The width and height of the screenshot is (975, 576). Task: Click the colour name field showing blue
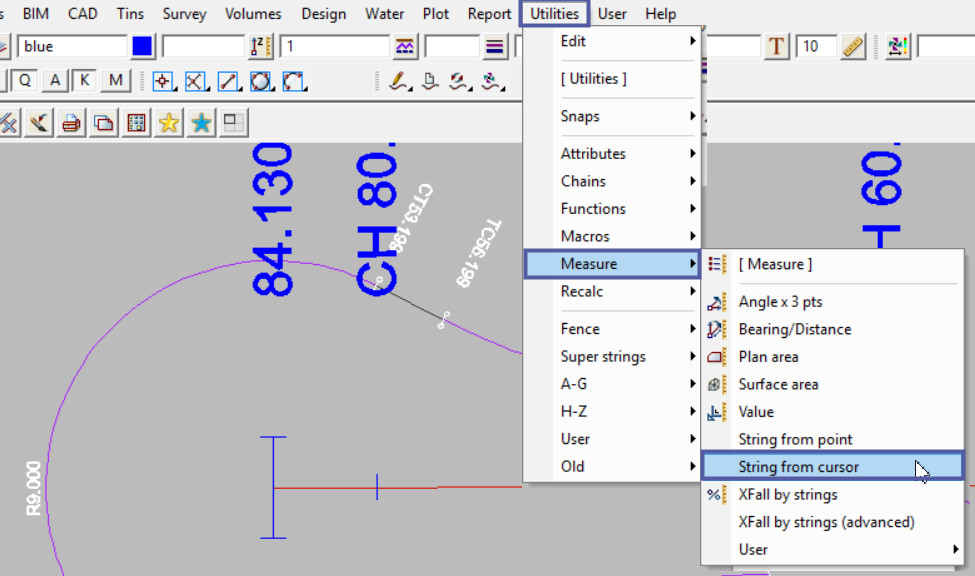point(70,47)
